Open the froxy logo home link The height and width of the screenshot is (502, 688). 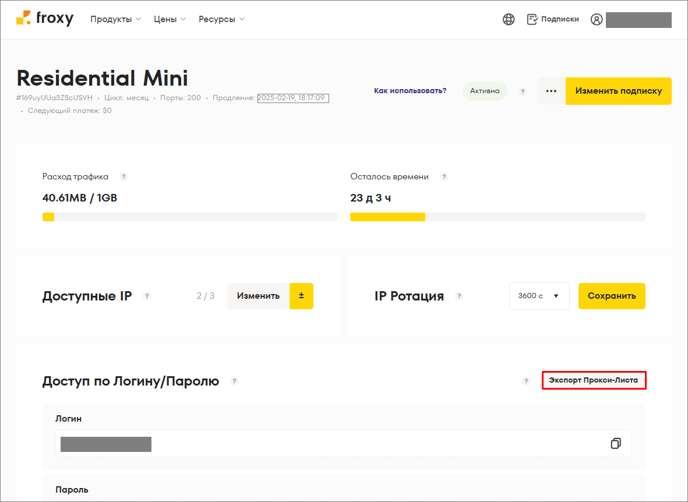point(44,18)
